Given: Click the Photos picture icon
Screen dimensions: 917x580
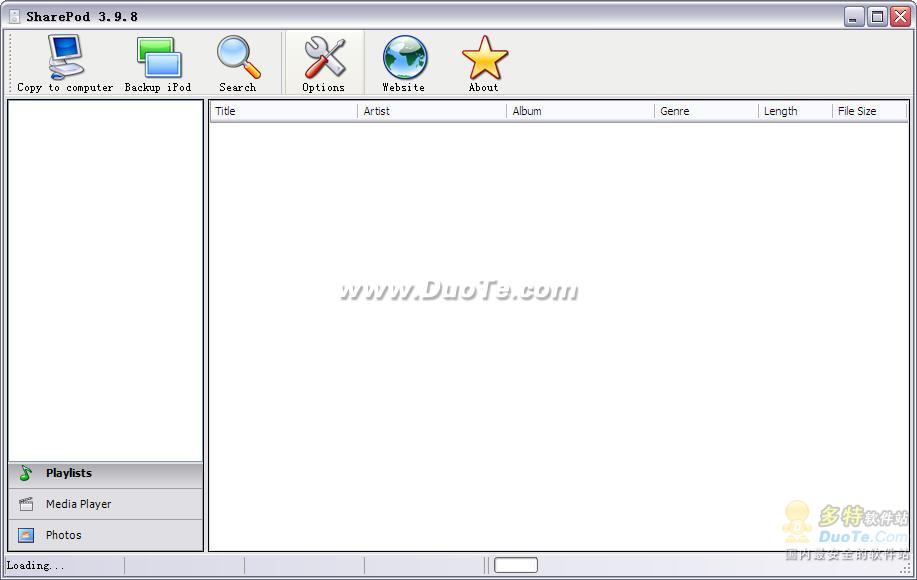Looking at the screenshot, I should (26, 536).
